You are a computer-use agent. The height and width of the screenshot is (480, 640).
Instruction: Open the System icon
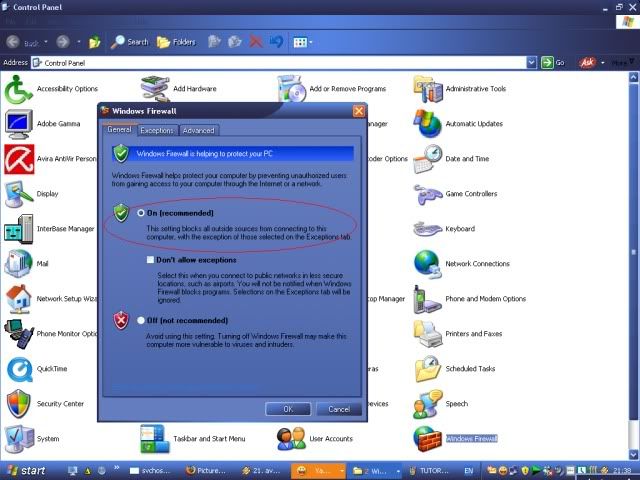pyautogui.click(x=18, y=439)
